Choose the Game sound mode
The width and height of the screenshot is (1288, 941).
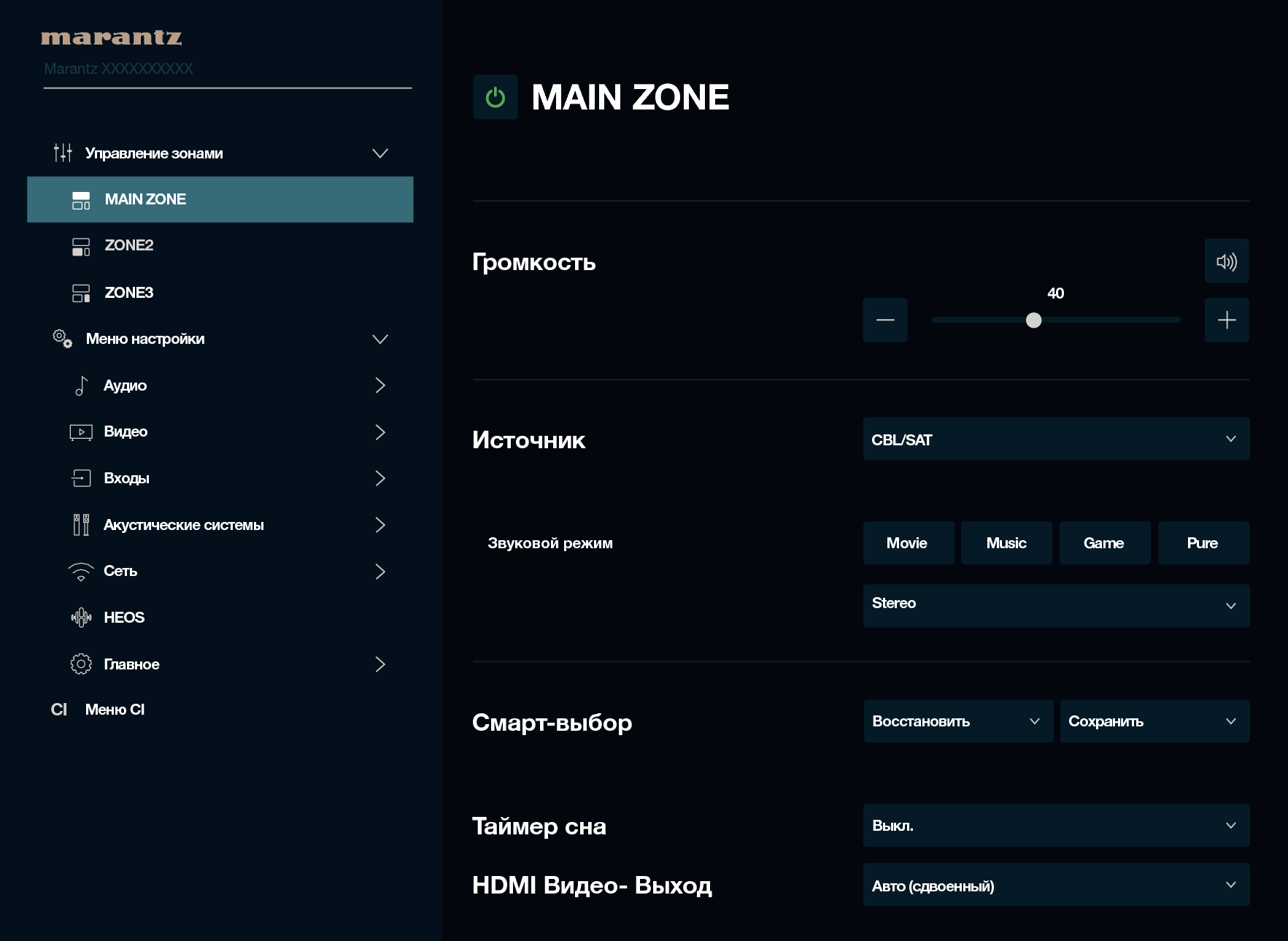click(1104, 543)
